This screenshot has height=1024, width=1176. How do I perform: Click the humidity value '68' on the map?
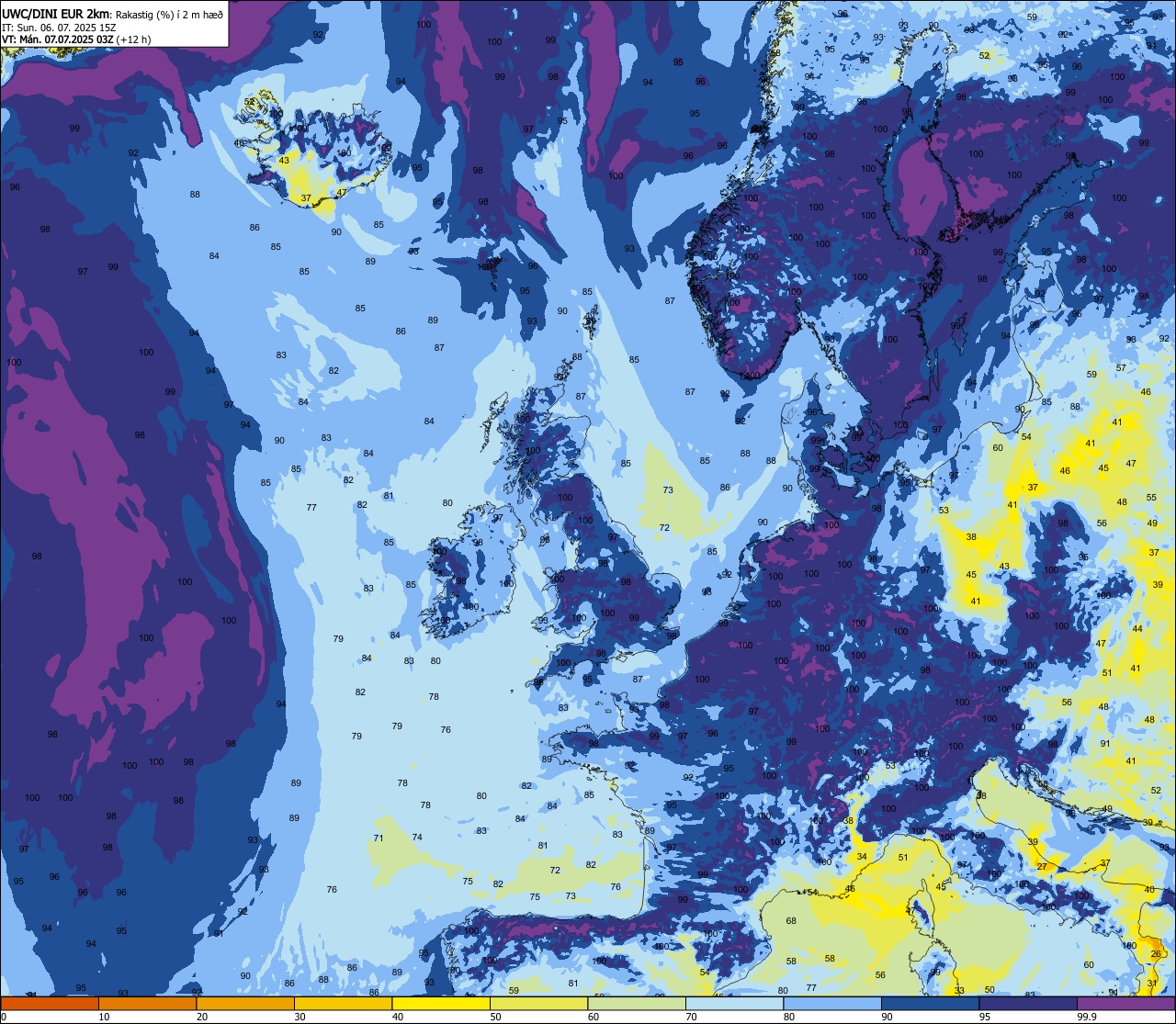click(791, 920)
